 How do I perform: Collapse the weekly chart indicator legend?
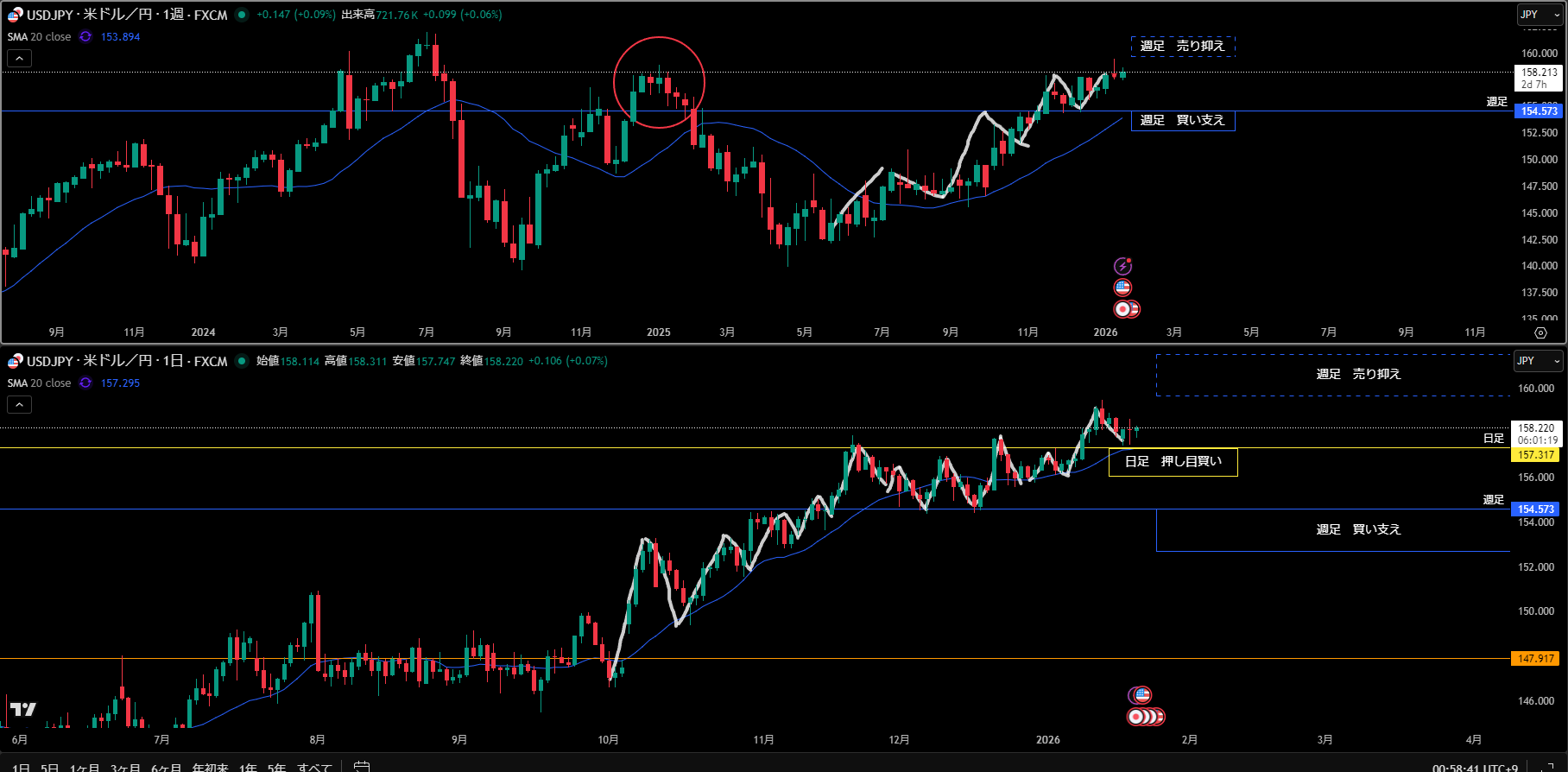pyautogui.click(x=19, y=58)
